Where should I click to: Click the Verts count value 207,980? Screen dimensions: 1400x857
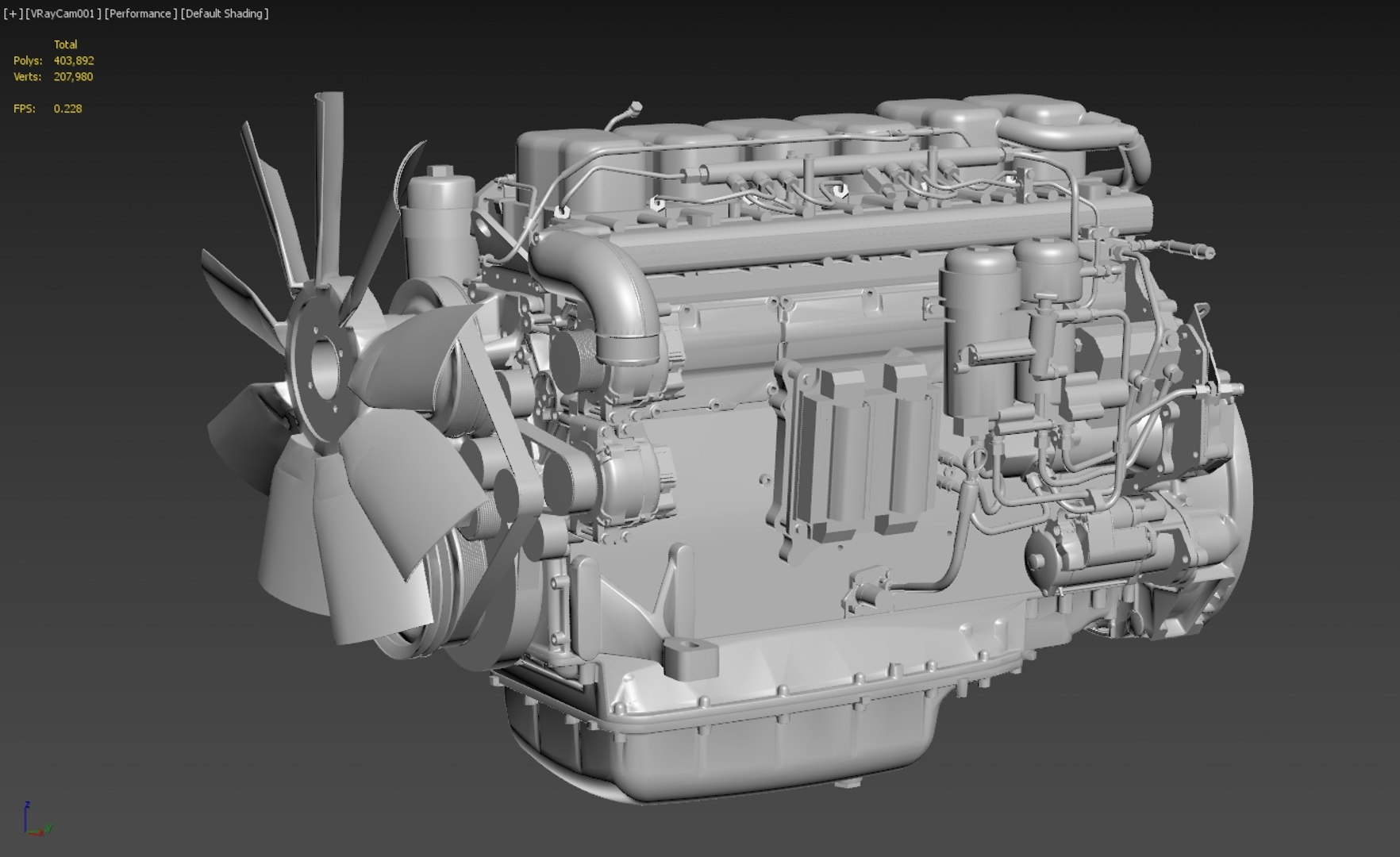pos(73,77)
